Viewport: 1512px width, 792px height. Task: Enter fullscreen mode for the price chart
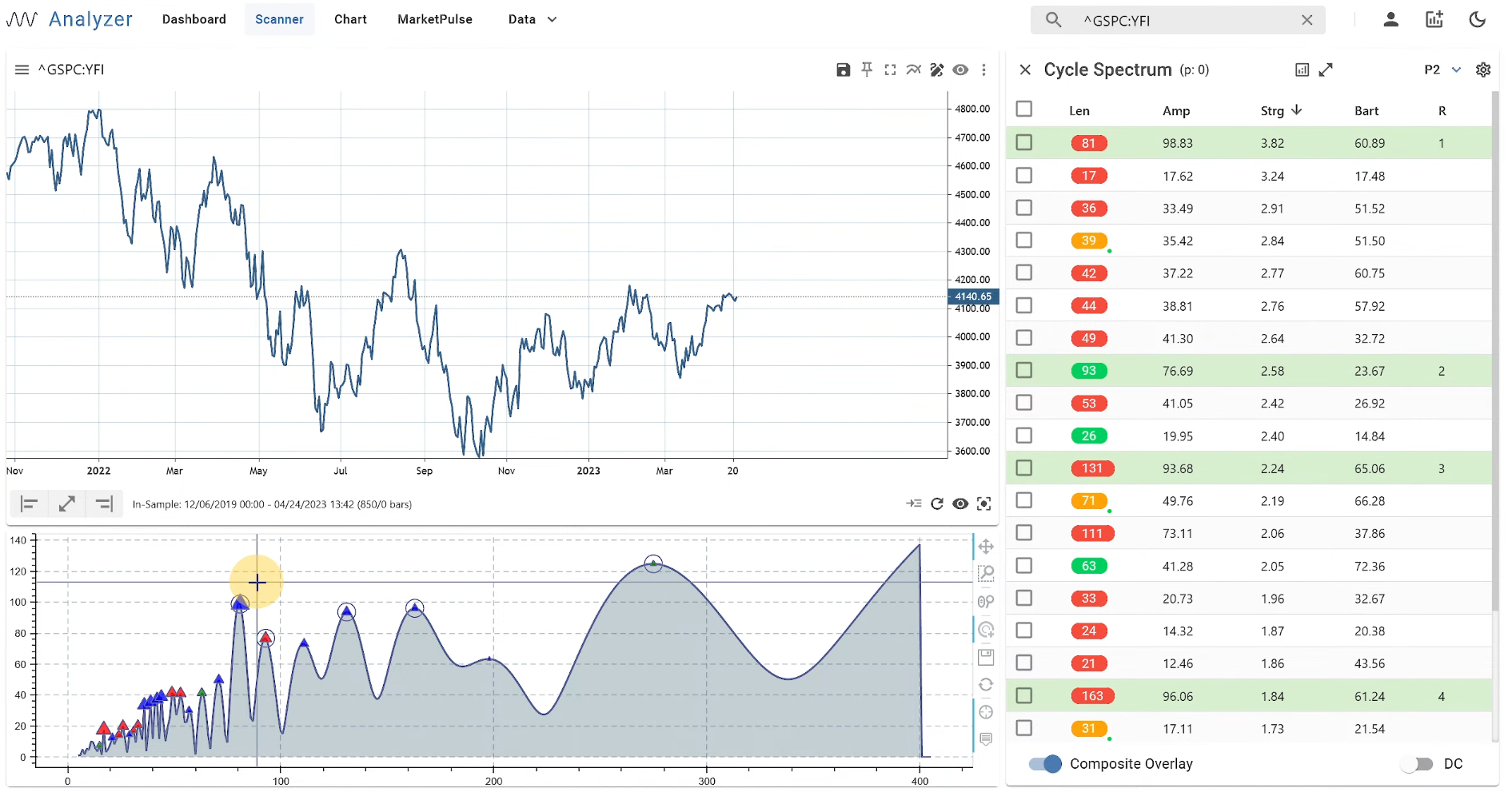pos(890,70)
